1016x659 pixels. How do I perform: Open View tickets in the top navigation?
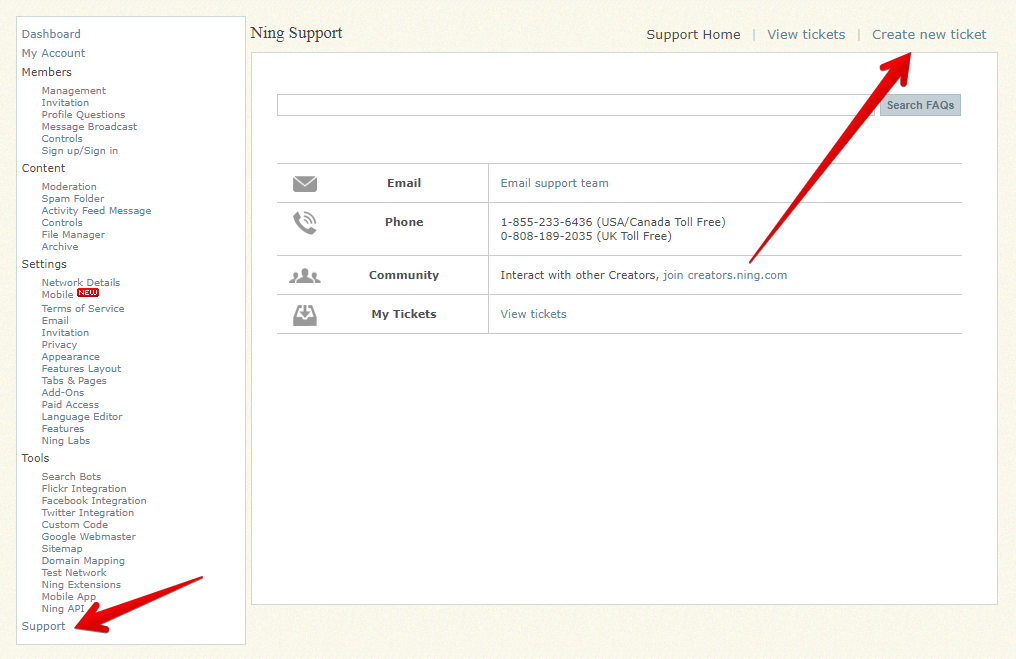pos(806,35)
